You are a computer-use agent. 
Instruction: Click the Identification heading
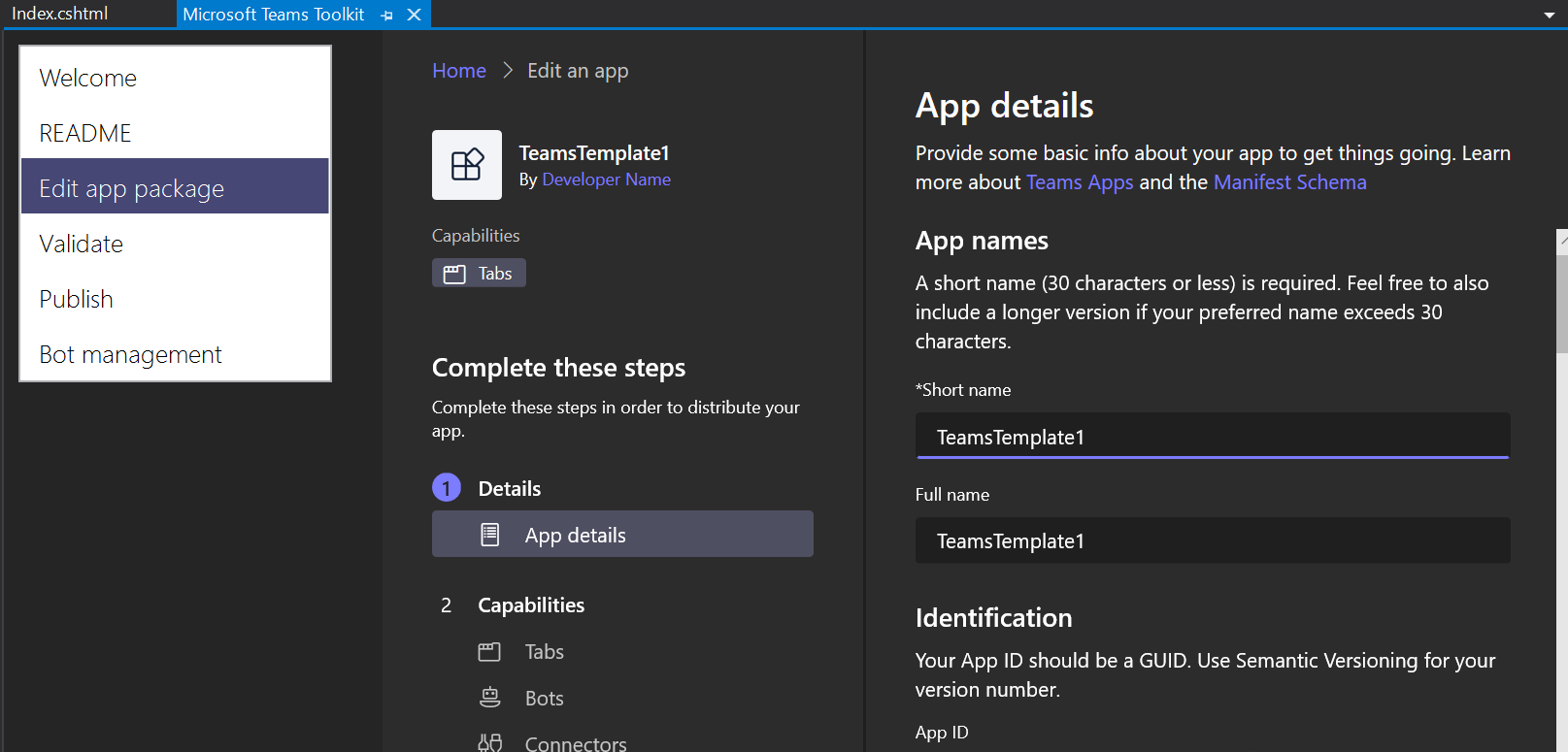(993, 618)
